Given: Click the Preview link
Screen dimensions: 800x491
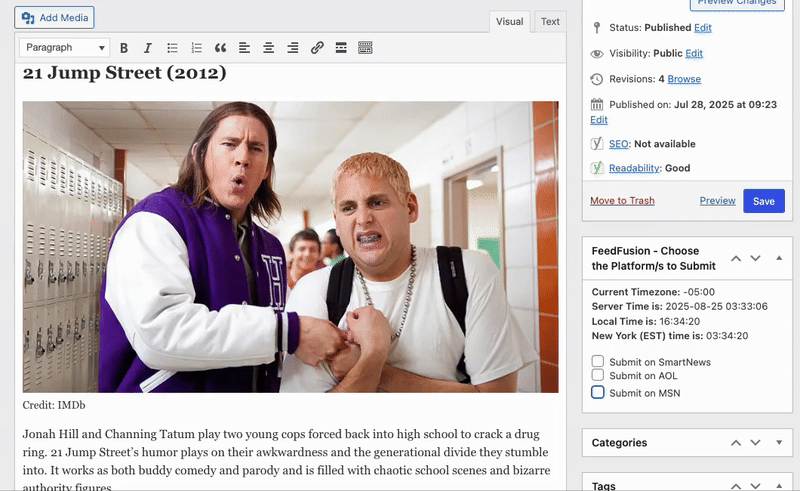Looking at the screenshot, I should point(717,201).
